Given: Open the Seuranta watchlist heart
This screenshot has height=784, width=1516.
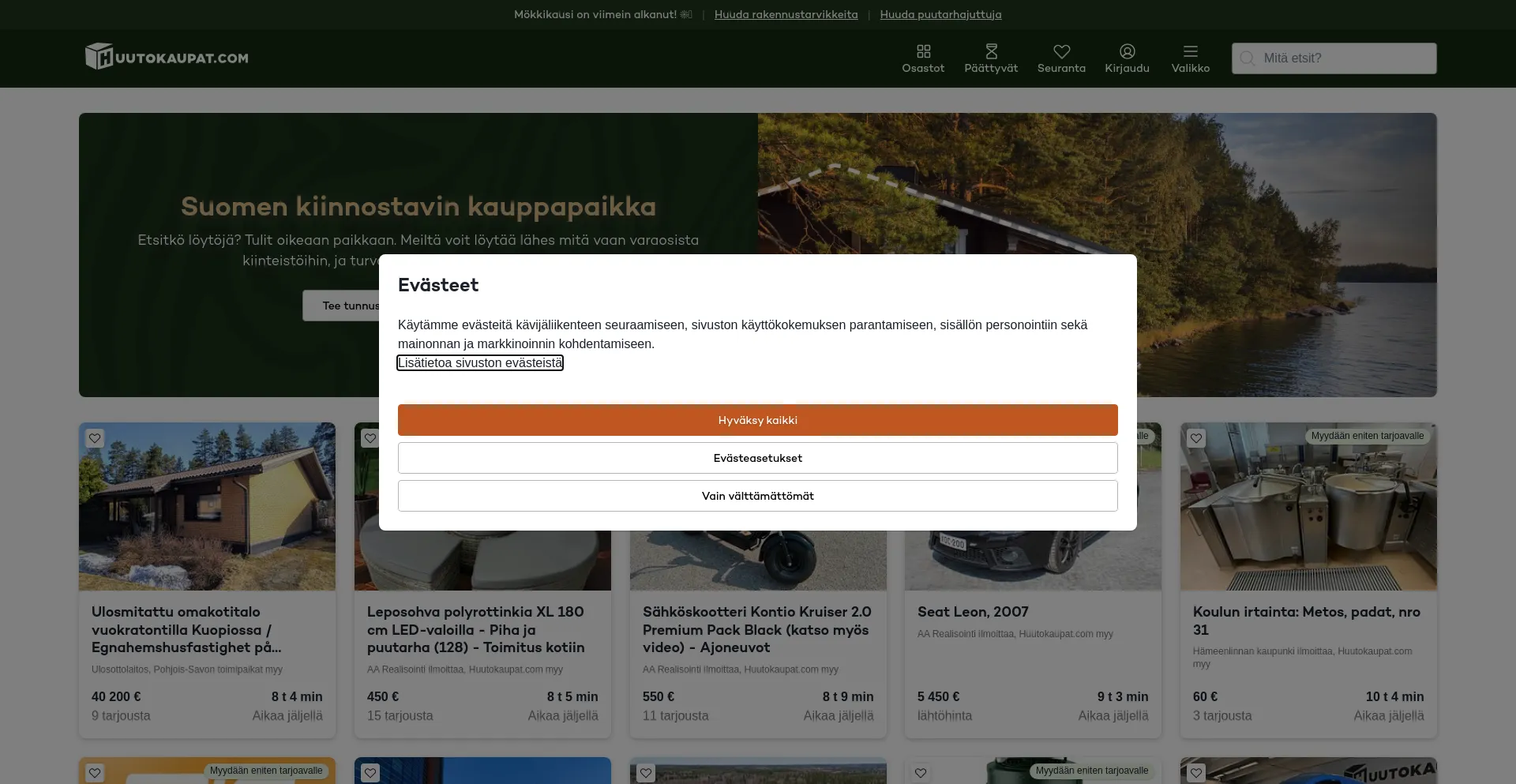Looking at the screenshot, I should [1061, 52].
